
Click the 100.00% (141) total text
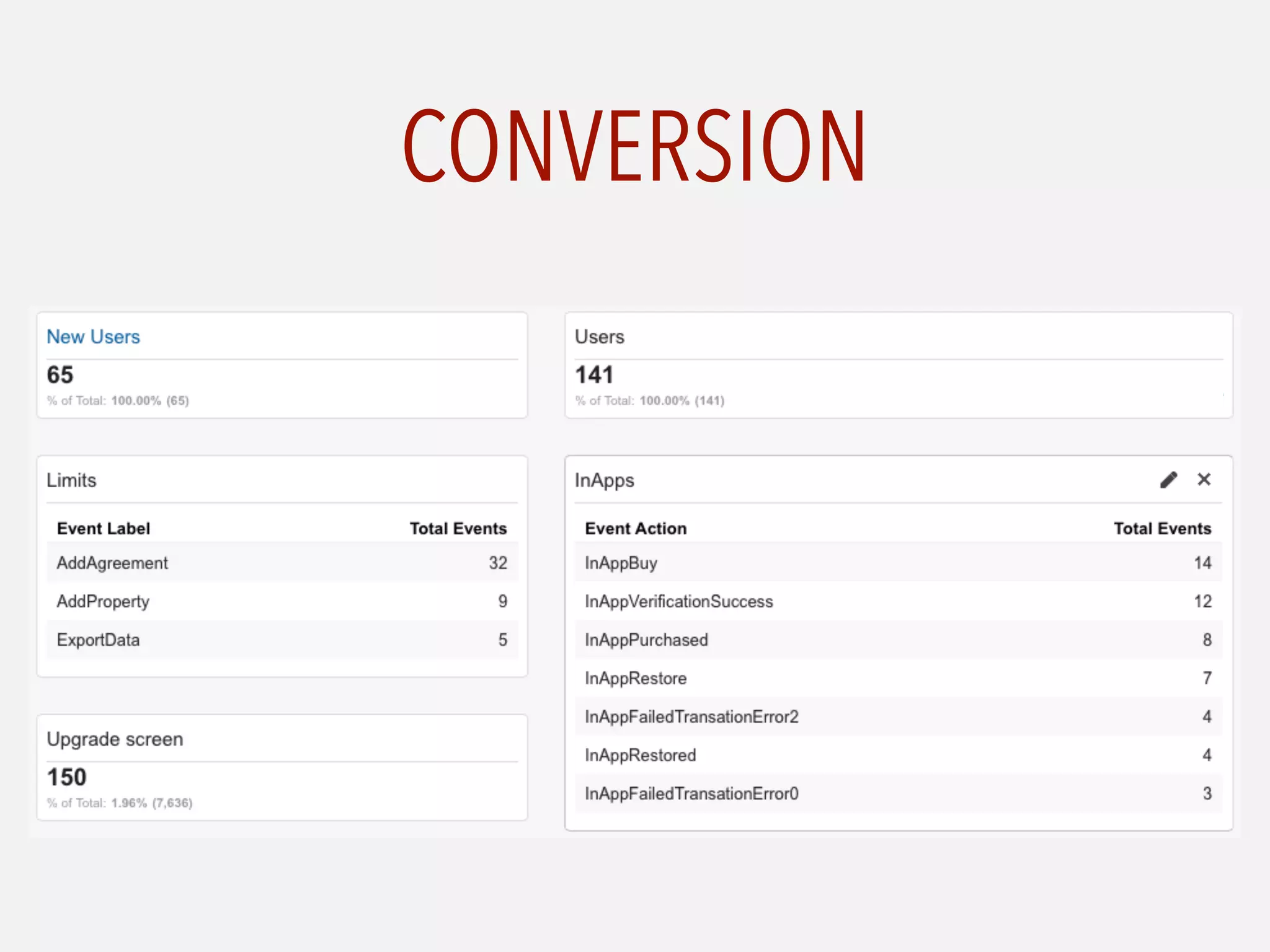[x=682, y=400]
